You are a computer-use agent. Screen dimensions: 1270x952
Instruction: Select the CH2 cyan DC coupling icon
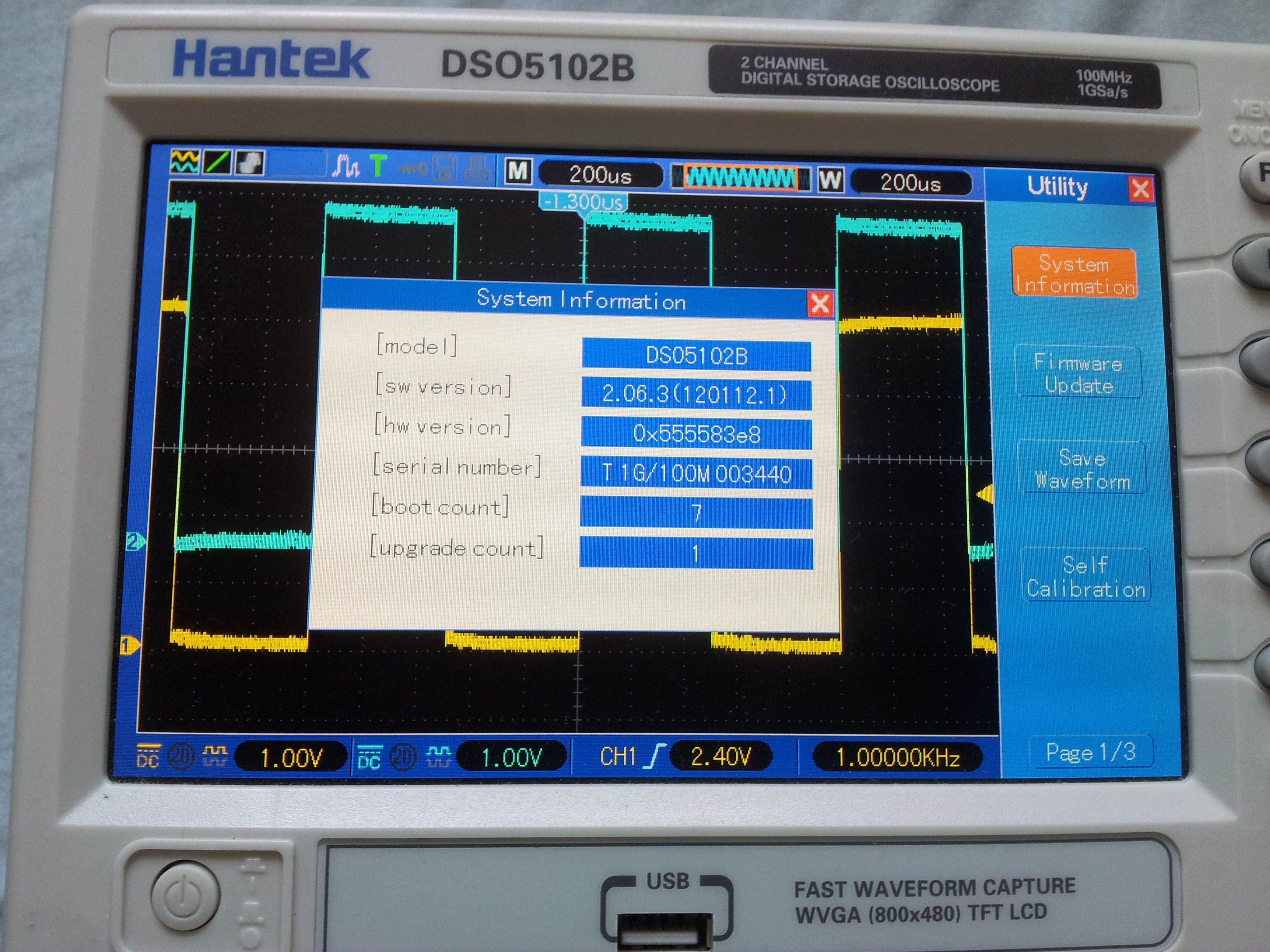[368, 758]
